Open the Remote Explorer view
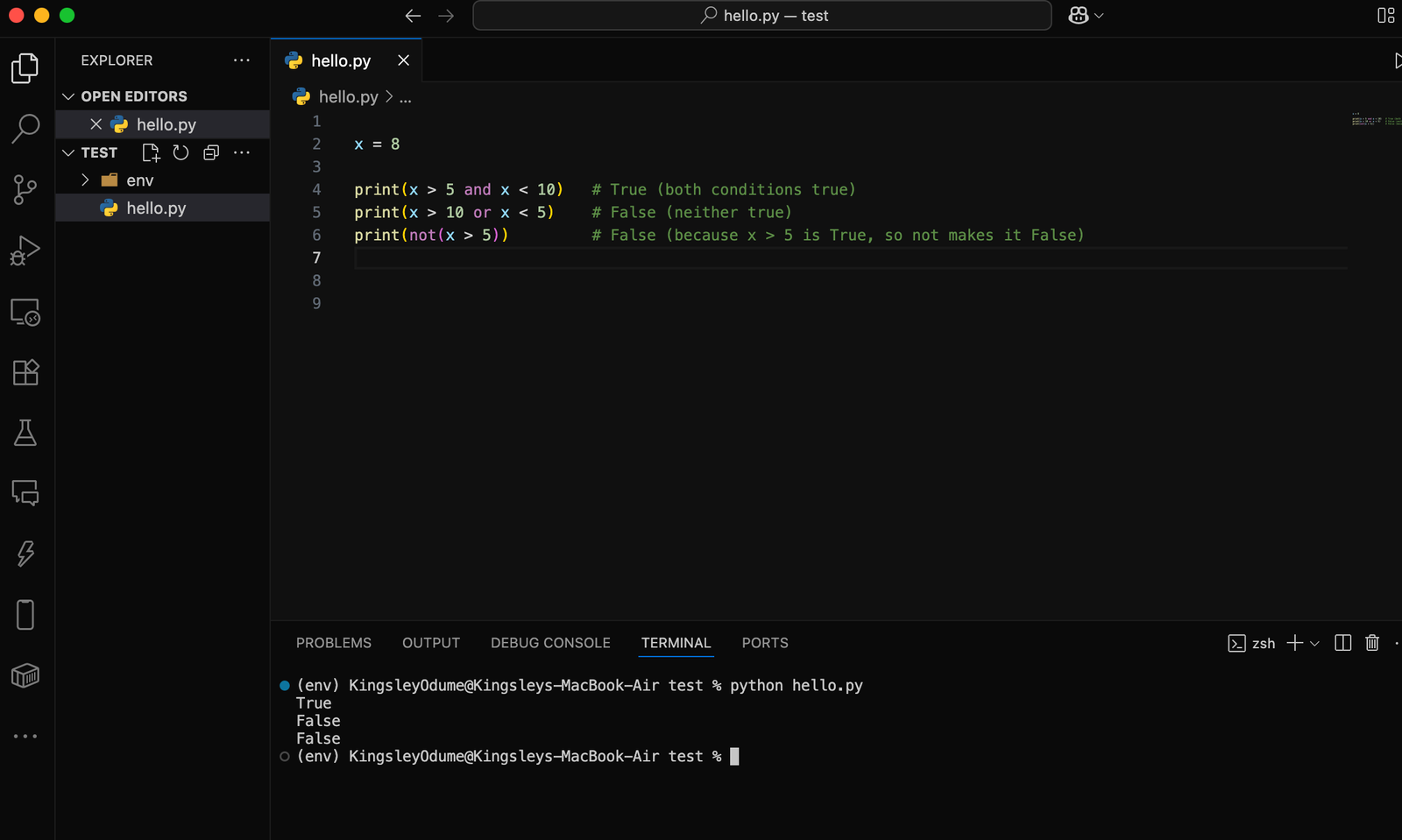This screenshot has width=1402, height=840. point(25,312)
